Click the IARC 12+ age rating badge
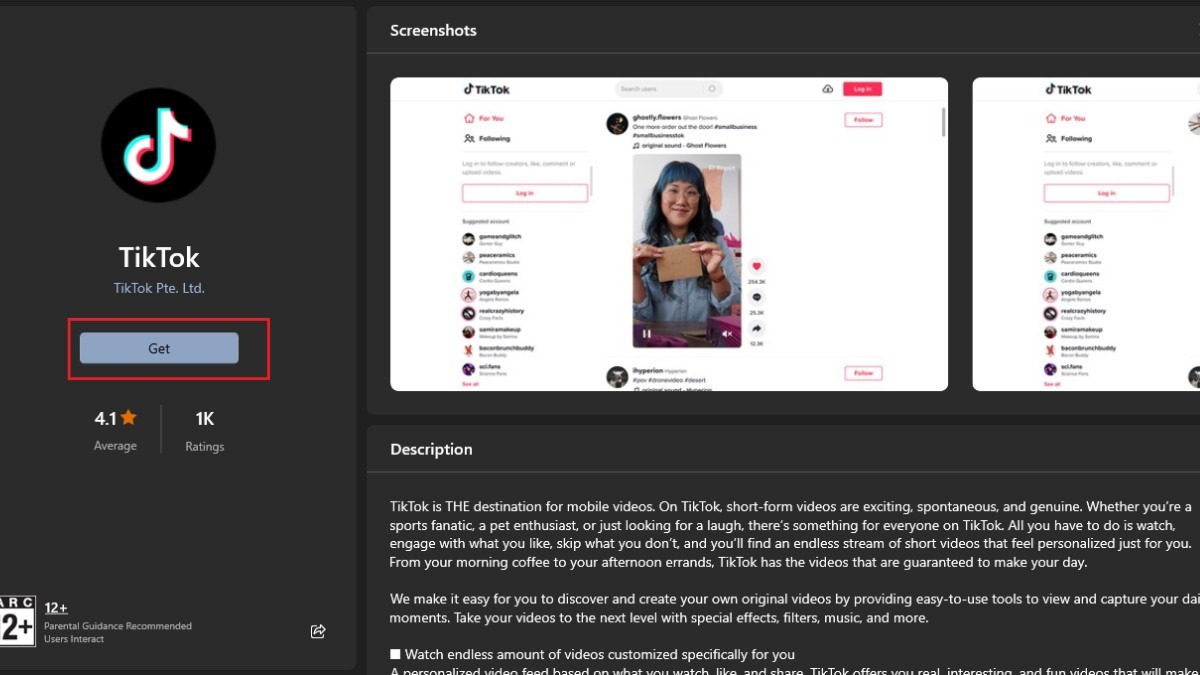 click(17, 620)
